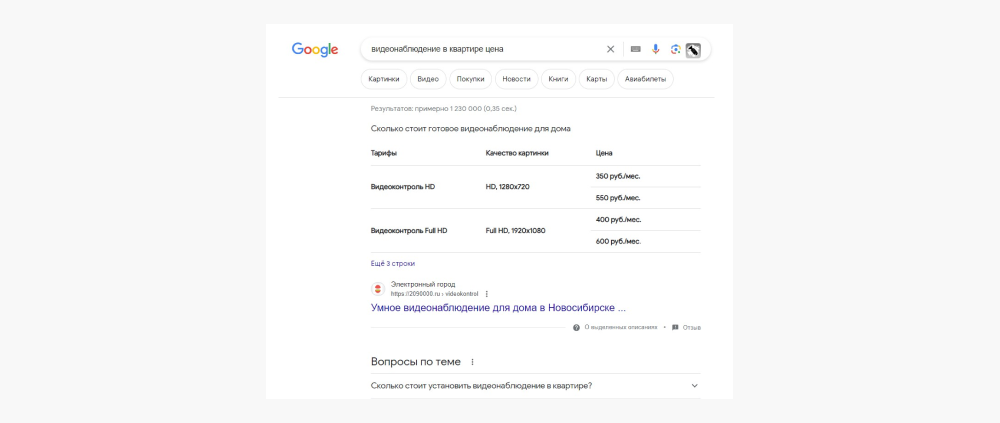
Task: Open the on-screen keyboard input tool
Action: pyautogui.click(x=635, y=49)
